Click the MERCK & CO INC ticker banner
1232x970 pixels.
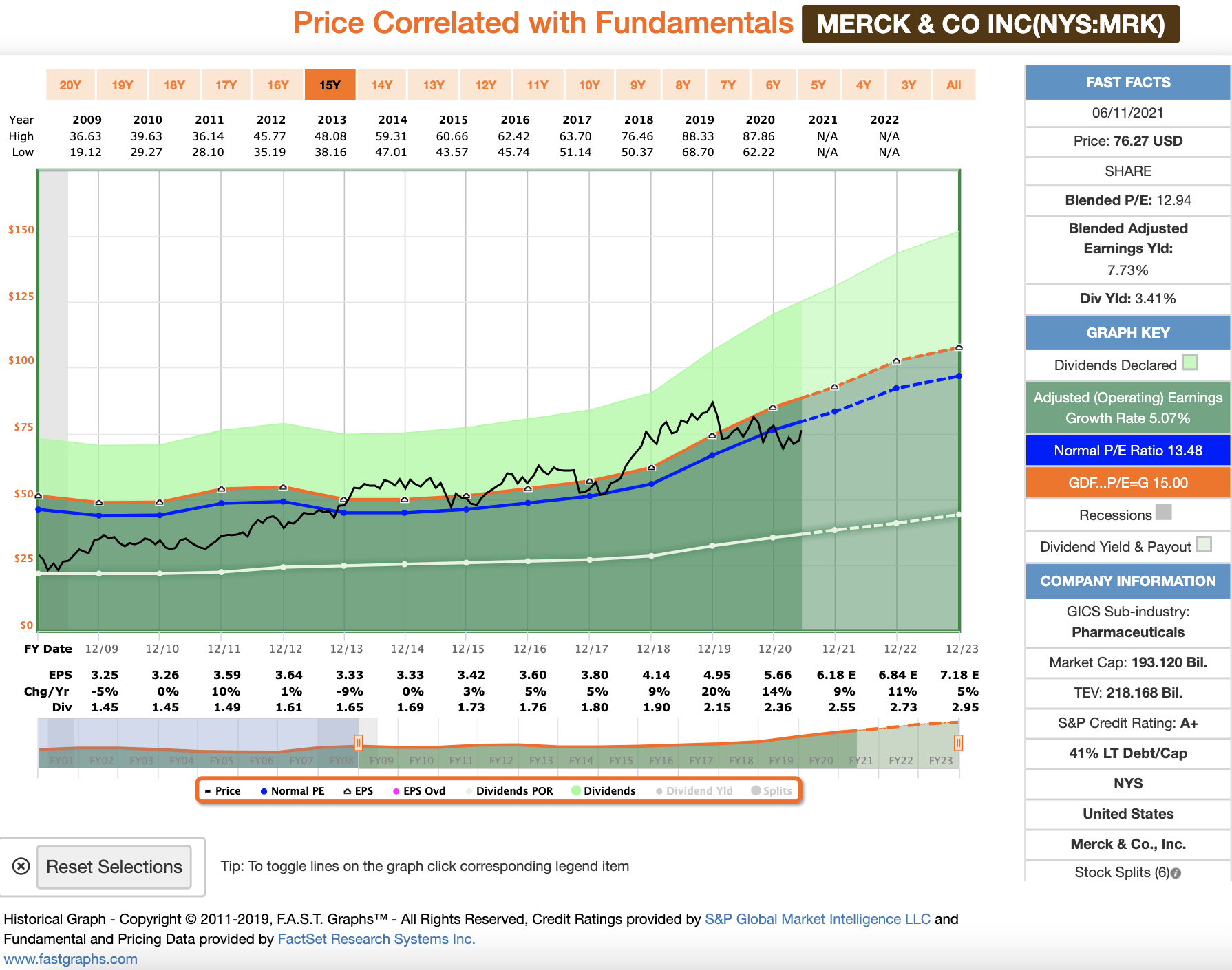990,24
